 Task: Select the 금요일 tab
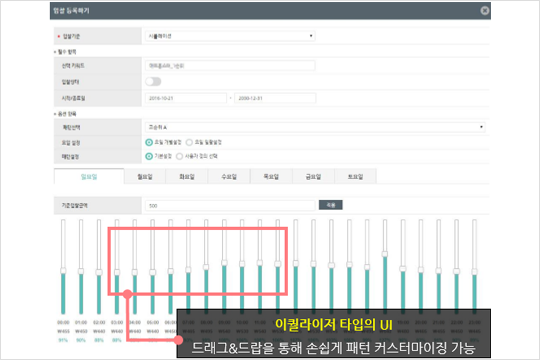(313, 177)
